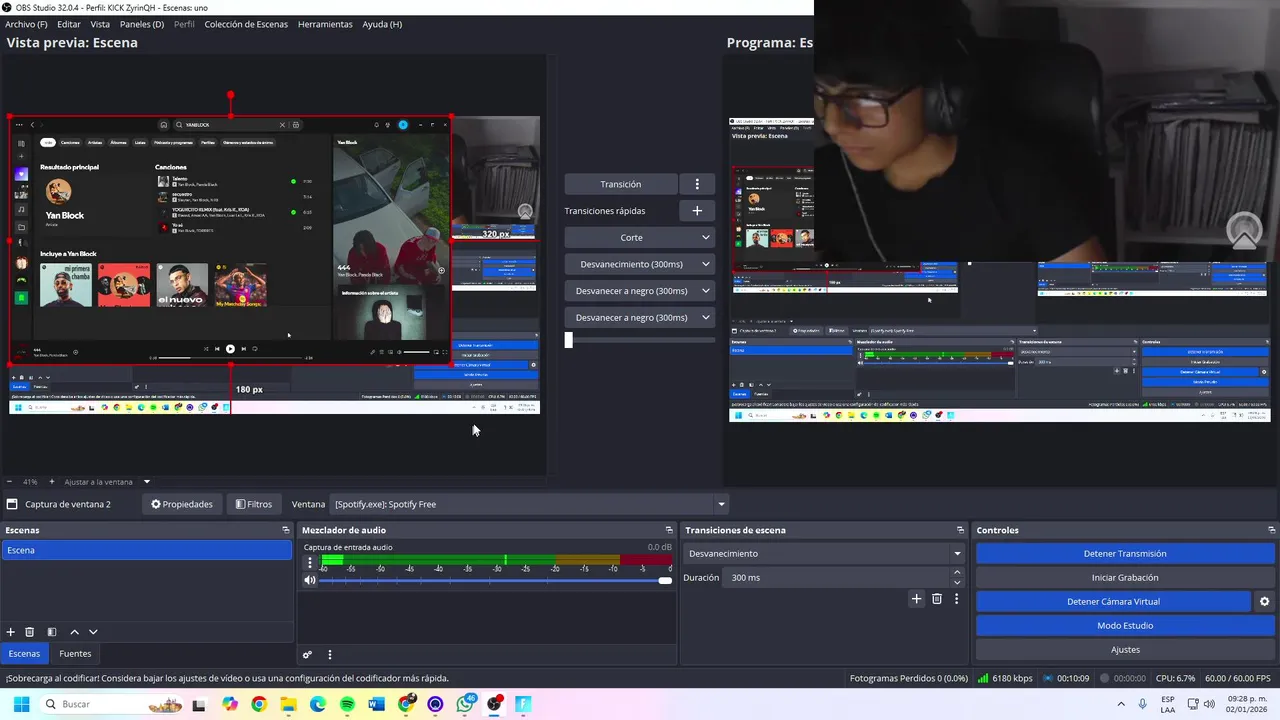This screenshot has height=720, width=1280.
Task: Open transition properties three-dot menu
Action: coord(957,599)
